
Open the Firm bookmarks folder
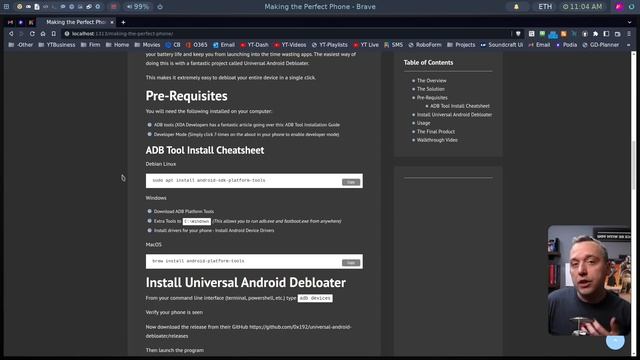coord(90,45)
